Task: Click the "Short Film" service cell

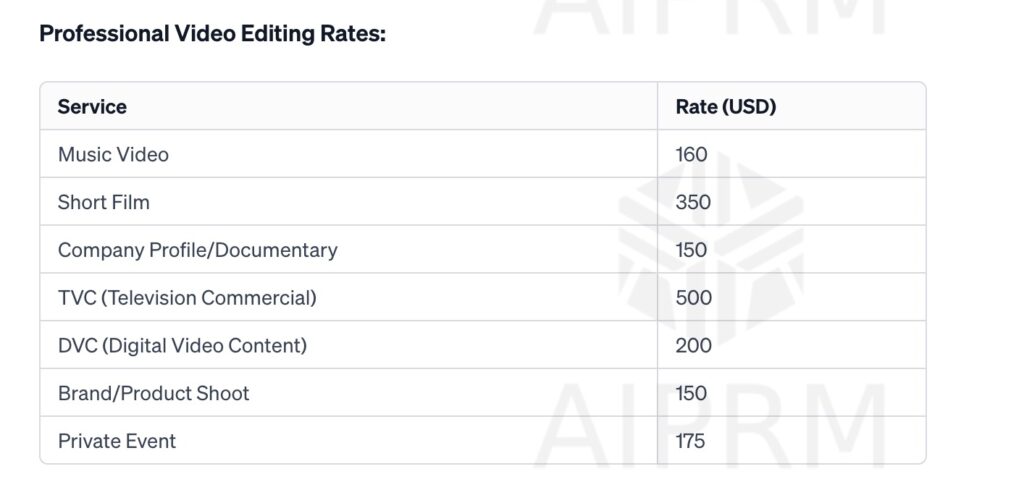Action: tap(104, 202)
